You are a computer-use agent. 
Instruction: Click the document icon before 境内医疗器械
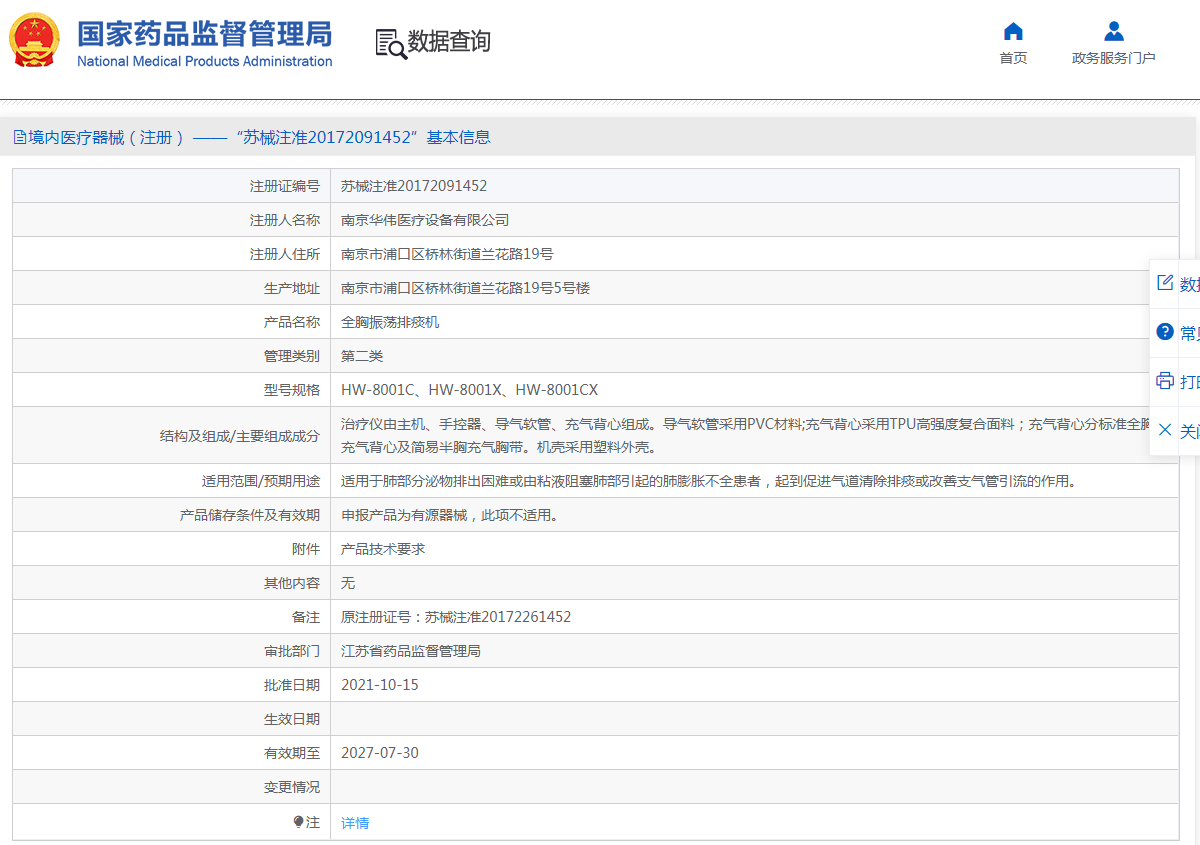point(20,138)
